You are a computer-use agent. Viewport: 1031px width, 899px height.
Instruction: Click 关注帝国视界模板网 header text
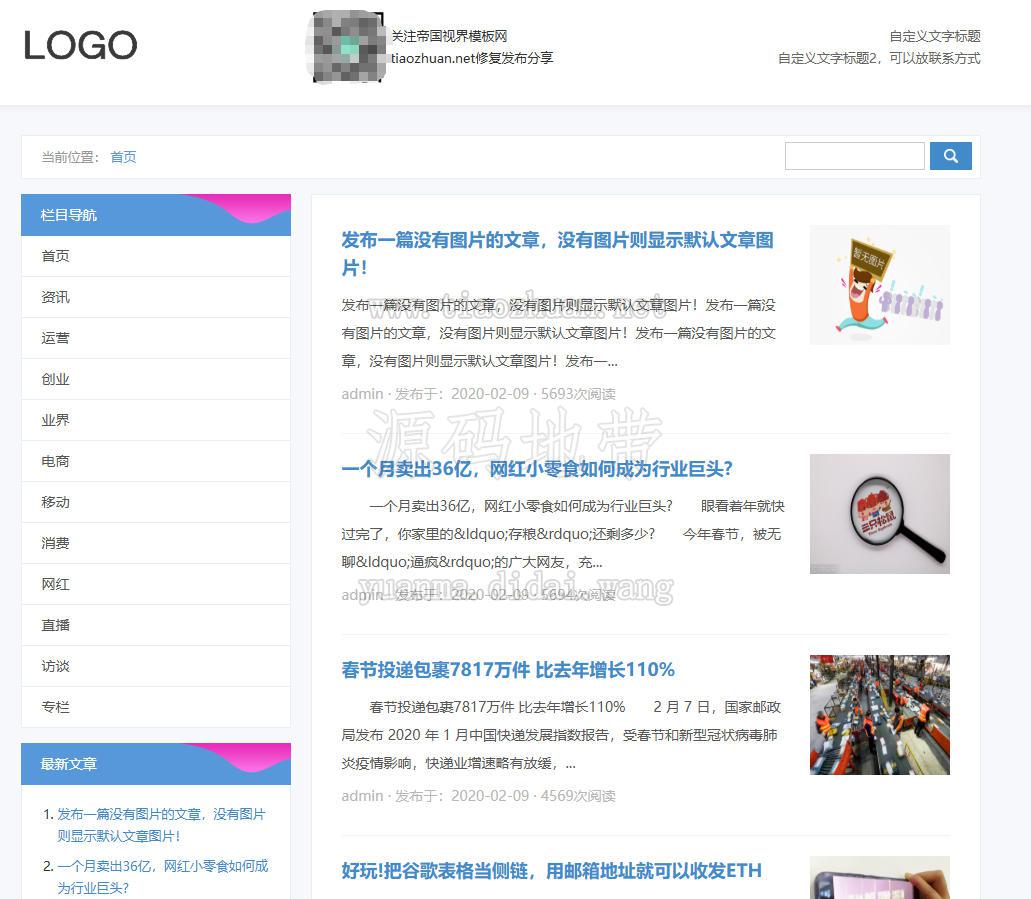(x=449, y=36)
